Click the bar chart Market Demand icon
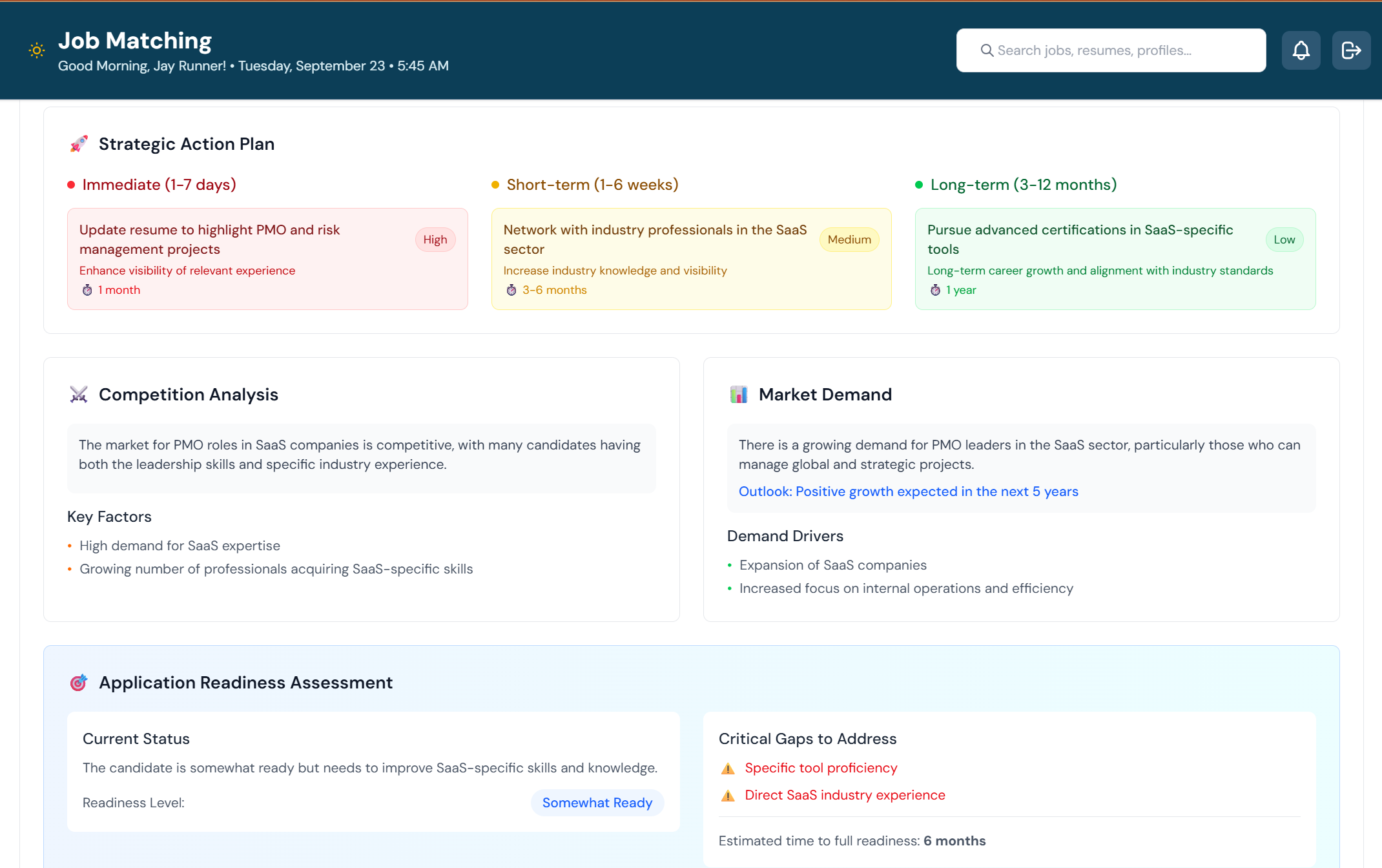The height and width of the screenshot is (868, 1382). [738, 394]
